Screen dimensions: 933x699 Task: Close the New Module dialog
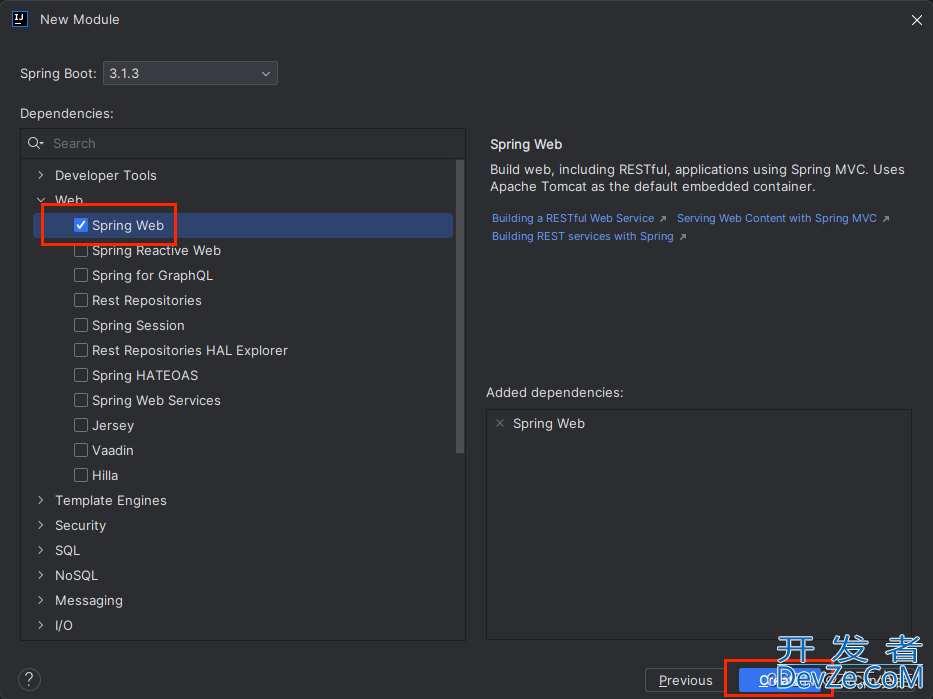916,20
